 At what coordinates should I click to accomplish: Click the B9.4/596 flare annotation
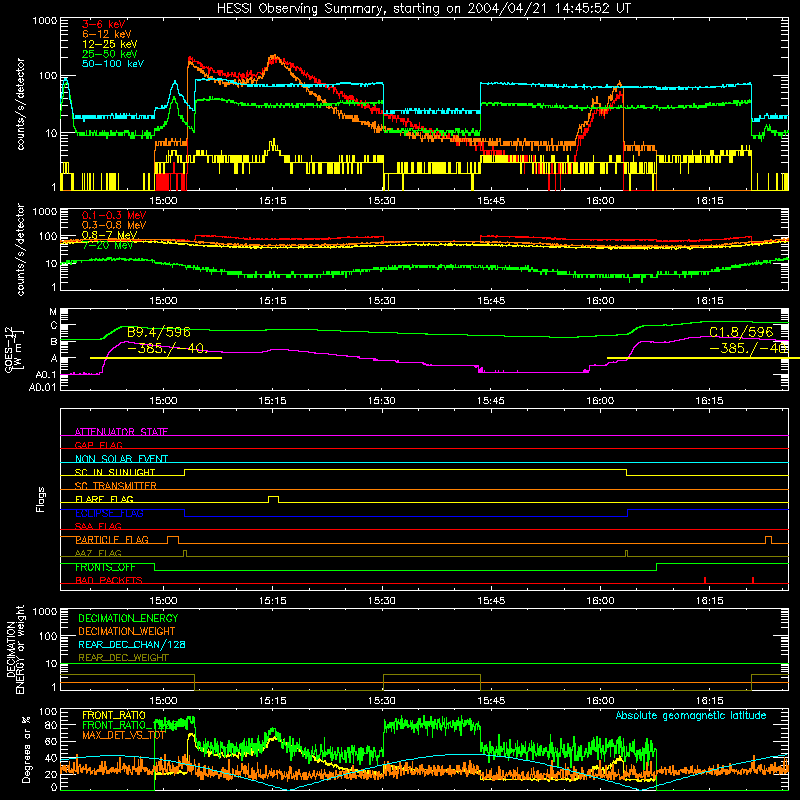(x=159, y=333)
